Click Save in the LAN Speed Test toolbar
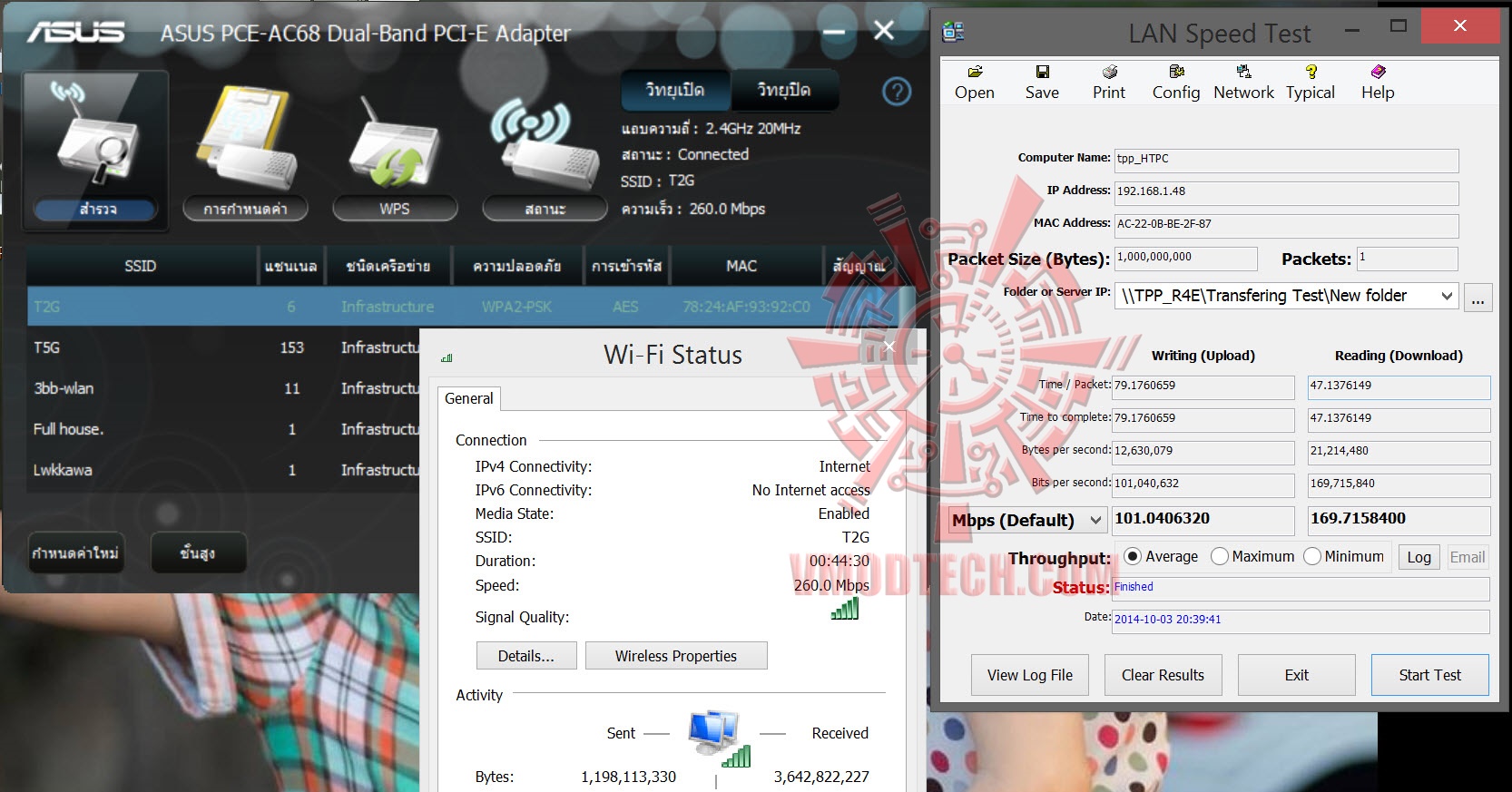Screen dimensions: 1512x792 coord(1042,83)
